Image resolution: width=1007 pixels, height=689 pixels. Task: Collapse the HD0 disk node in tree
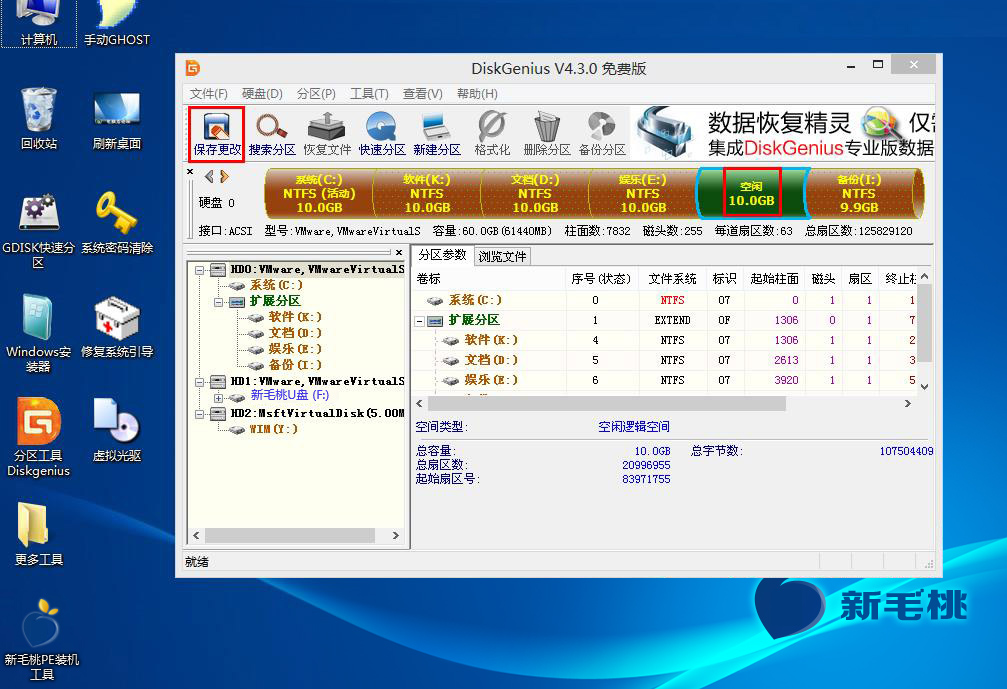[x=200, y=270]
